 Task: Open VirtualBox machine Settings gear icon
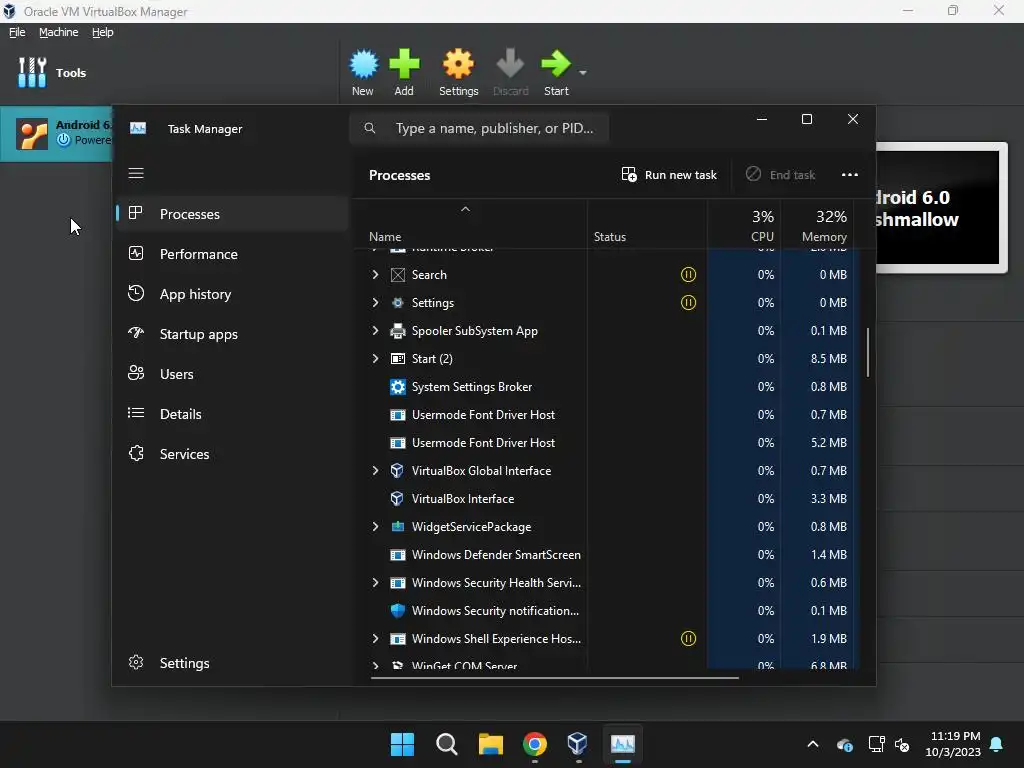point(458,64)
